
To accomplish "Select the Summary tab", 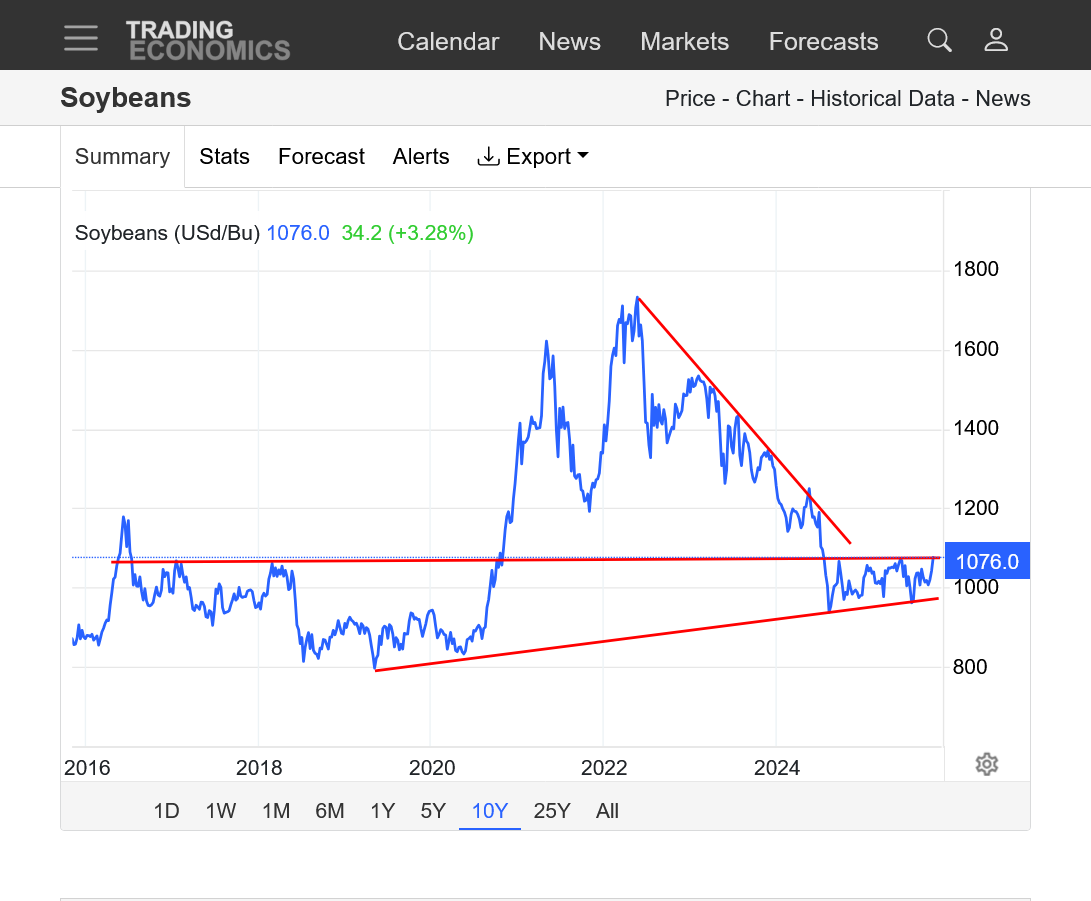I will coord(123,157).
